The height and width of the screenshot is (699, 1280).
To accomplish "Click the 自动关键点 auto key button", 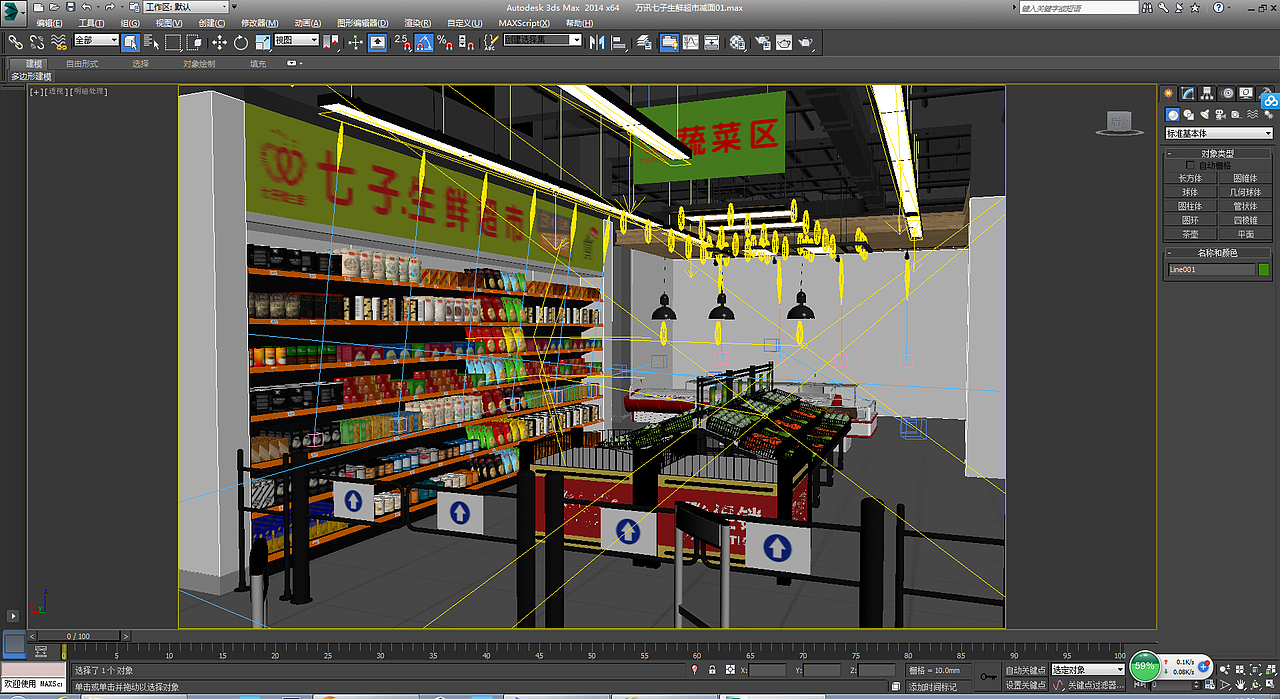I will click(x=1026, y=670).
